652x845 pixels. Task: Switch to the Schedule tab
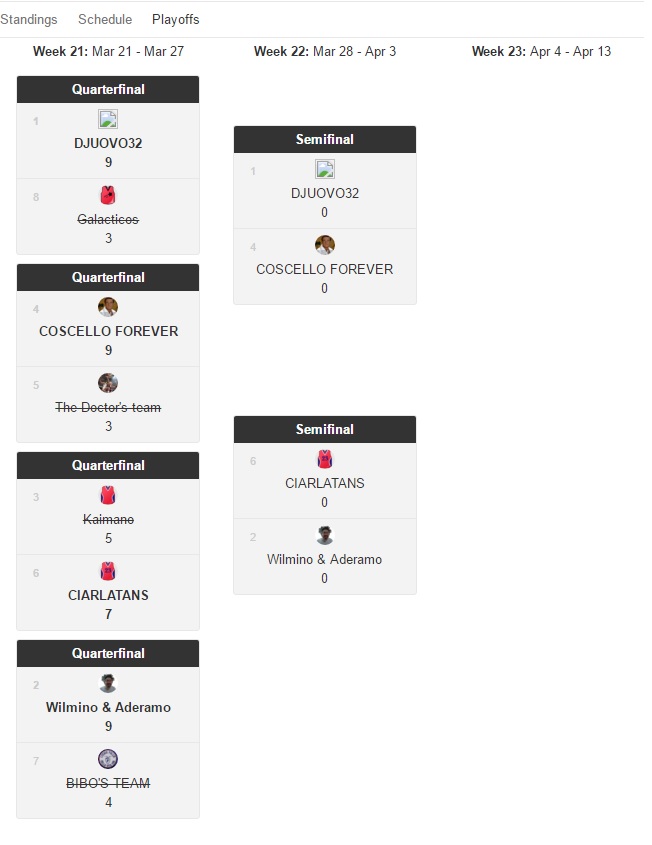pyautogui.click(x=105, y=19)
